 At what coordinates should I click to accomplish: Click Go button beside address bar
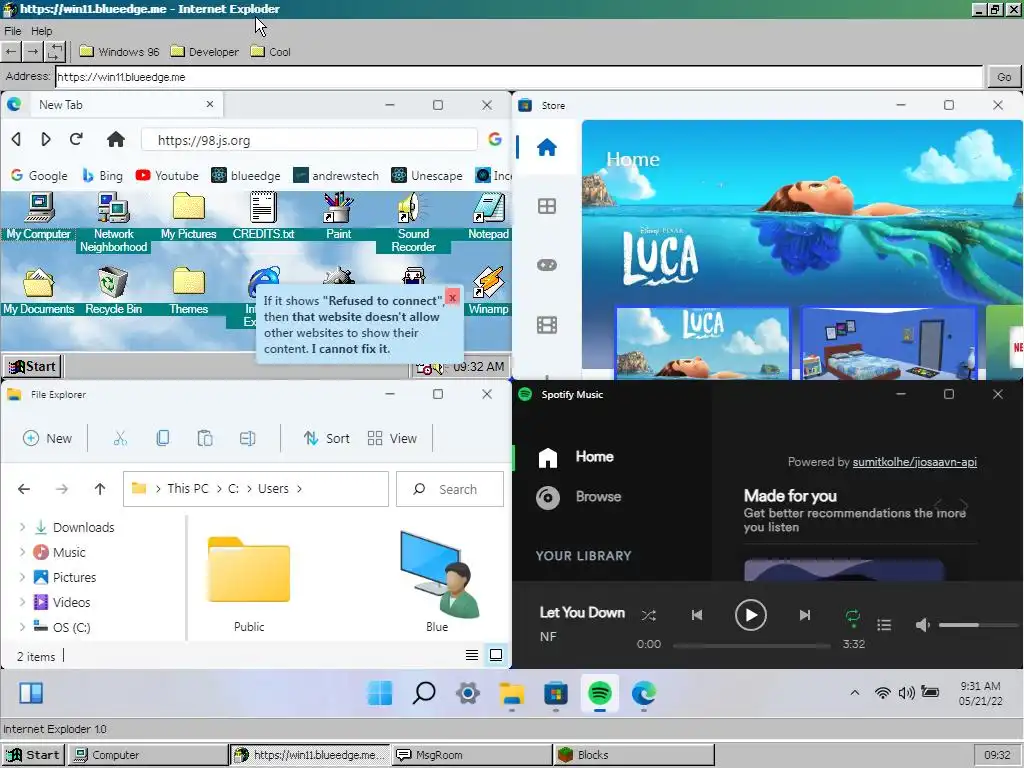[x=1004, y=76]
